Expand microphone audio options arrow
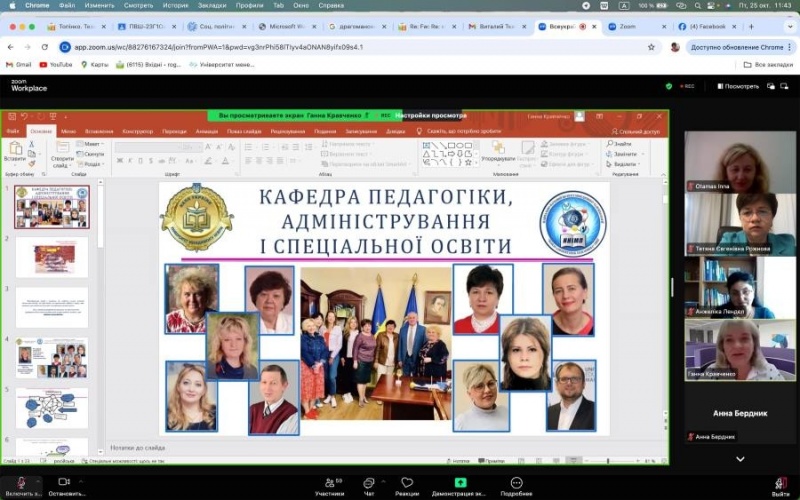 (x=38, y=480)
